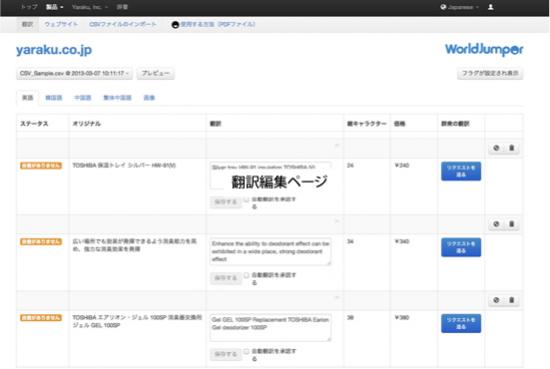
Task: Select the 英語 language tab
Action: tap(28, 98)
